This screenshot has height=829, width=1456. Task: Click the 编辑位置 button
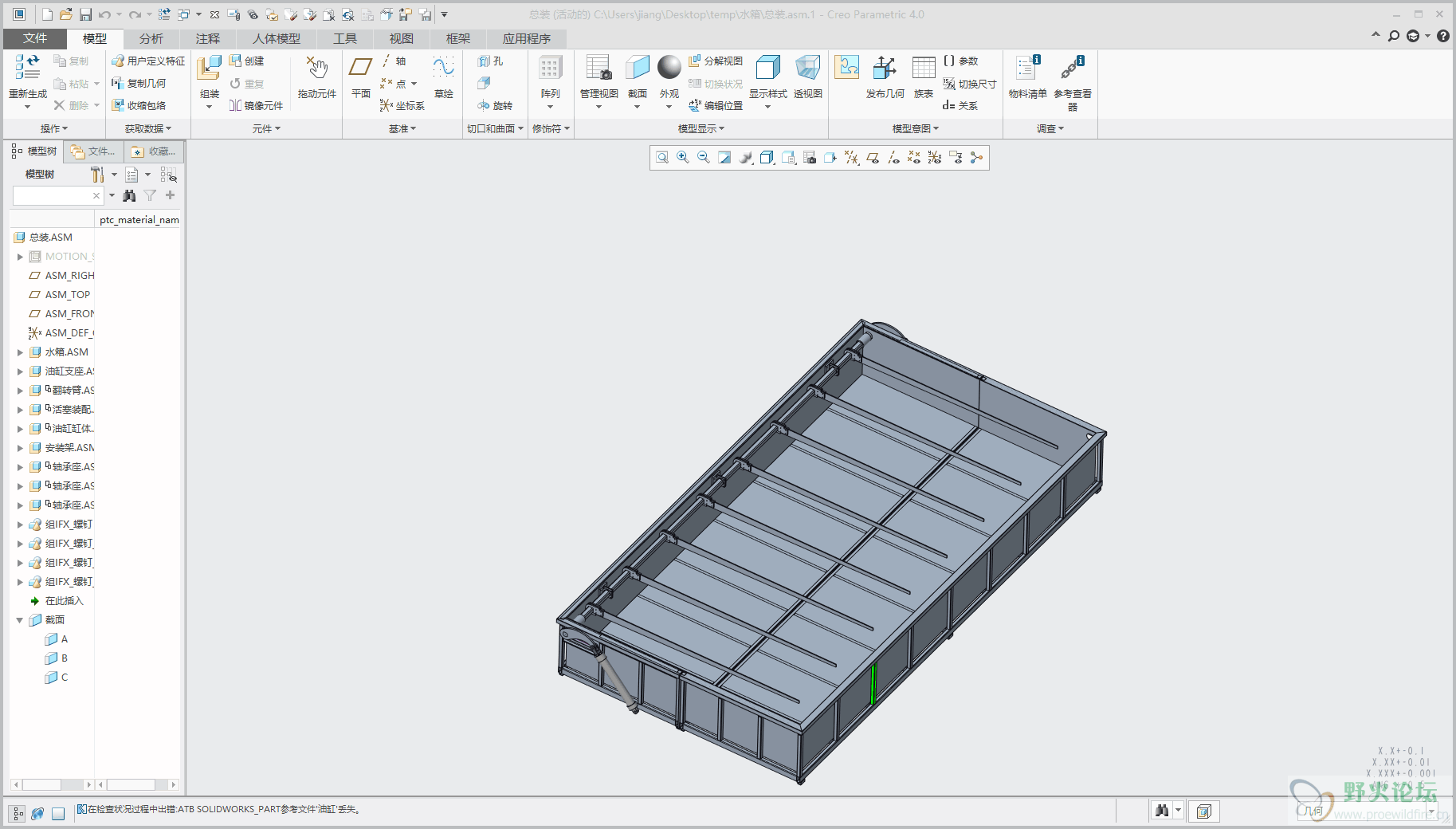(x=716, y=105)
